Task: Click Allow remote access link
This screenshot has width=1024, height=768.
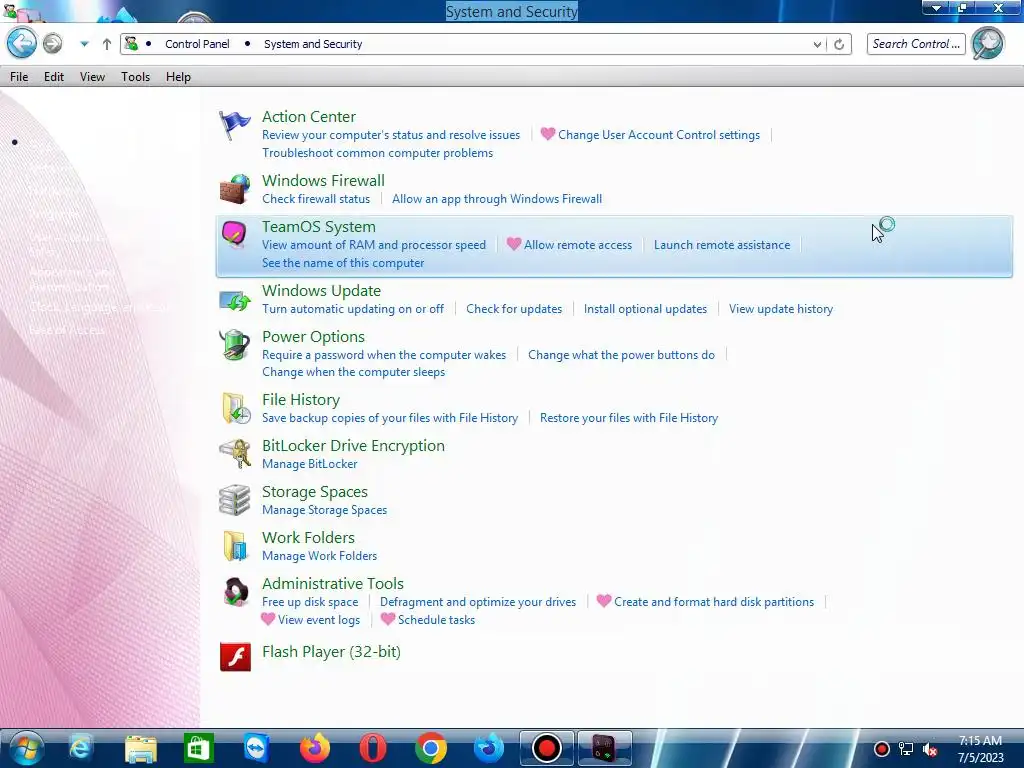Action: (578, 245)
